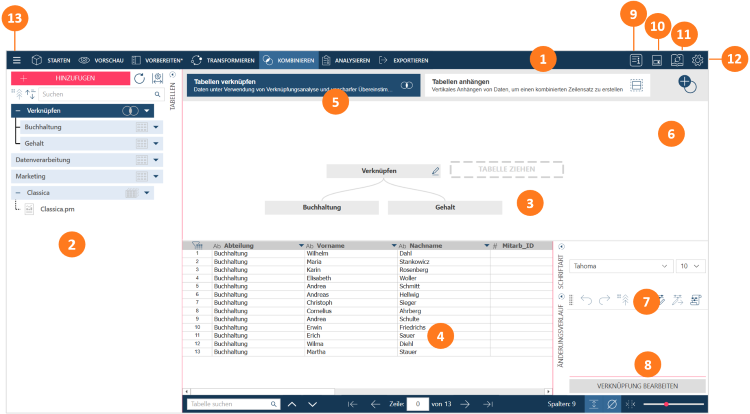Collapse the Tabellen side panel
This screenshot has height=414, width=750.
pos(173,75)
